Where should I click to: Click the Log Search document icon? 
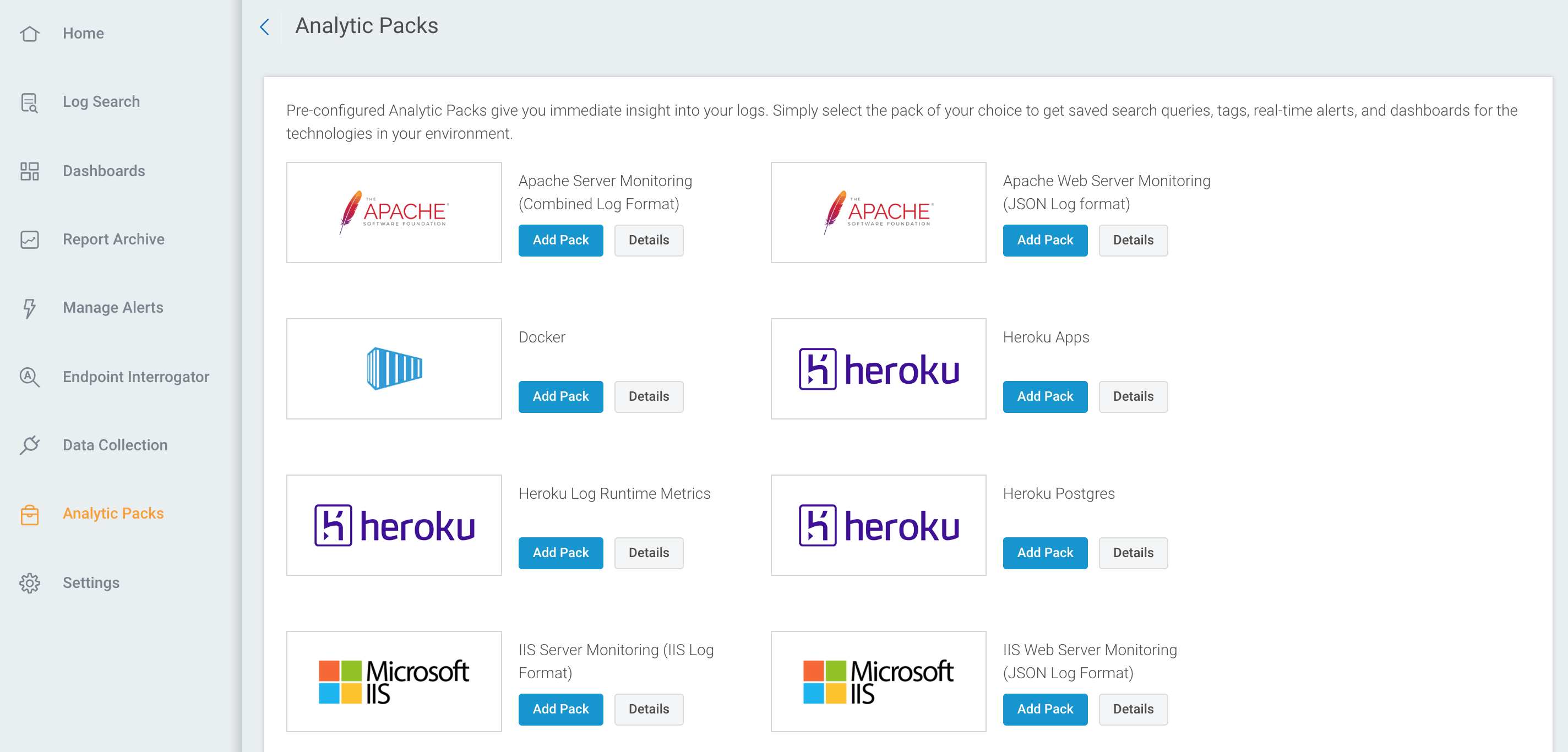[x=29, y=102]
